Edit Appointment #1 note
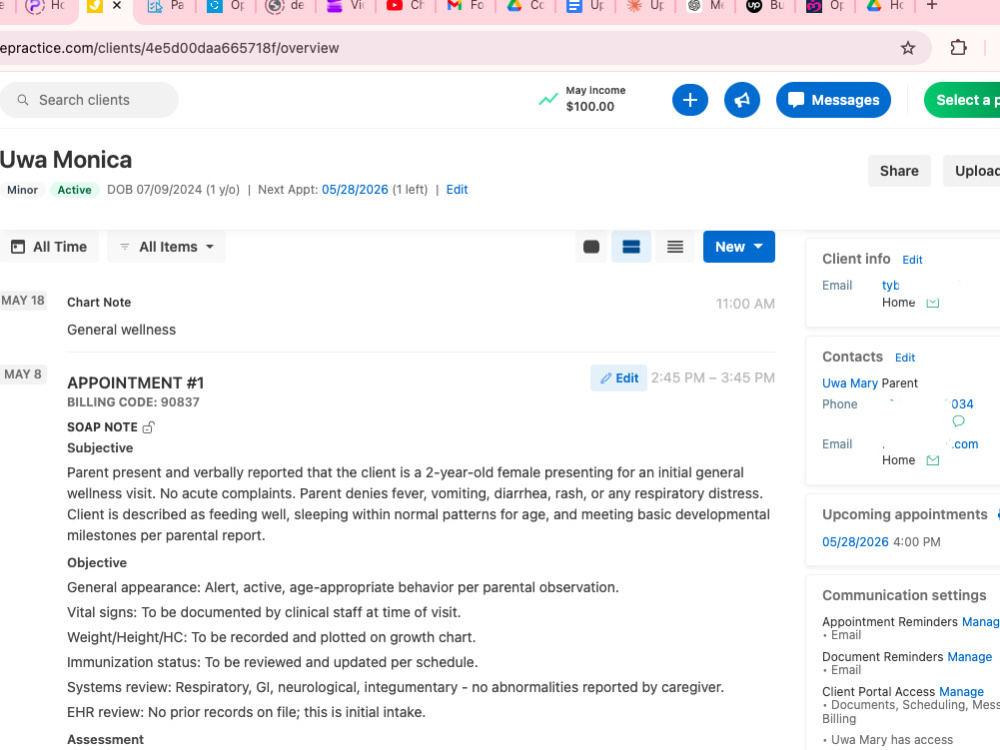 619,378
